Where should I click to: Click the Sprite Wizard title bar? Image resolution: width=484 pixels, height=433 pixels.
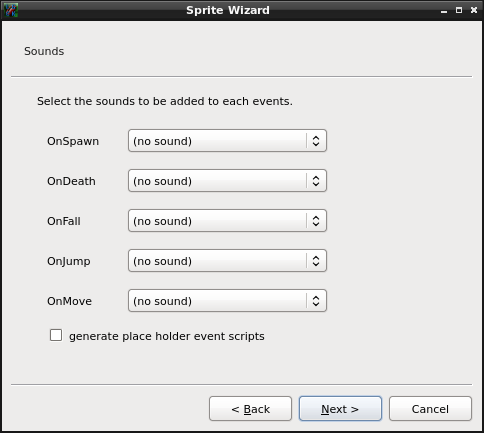click(228, 10)
